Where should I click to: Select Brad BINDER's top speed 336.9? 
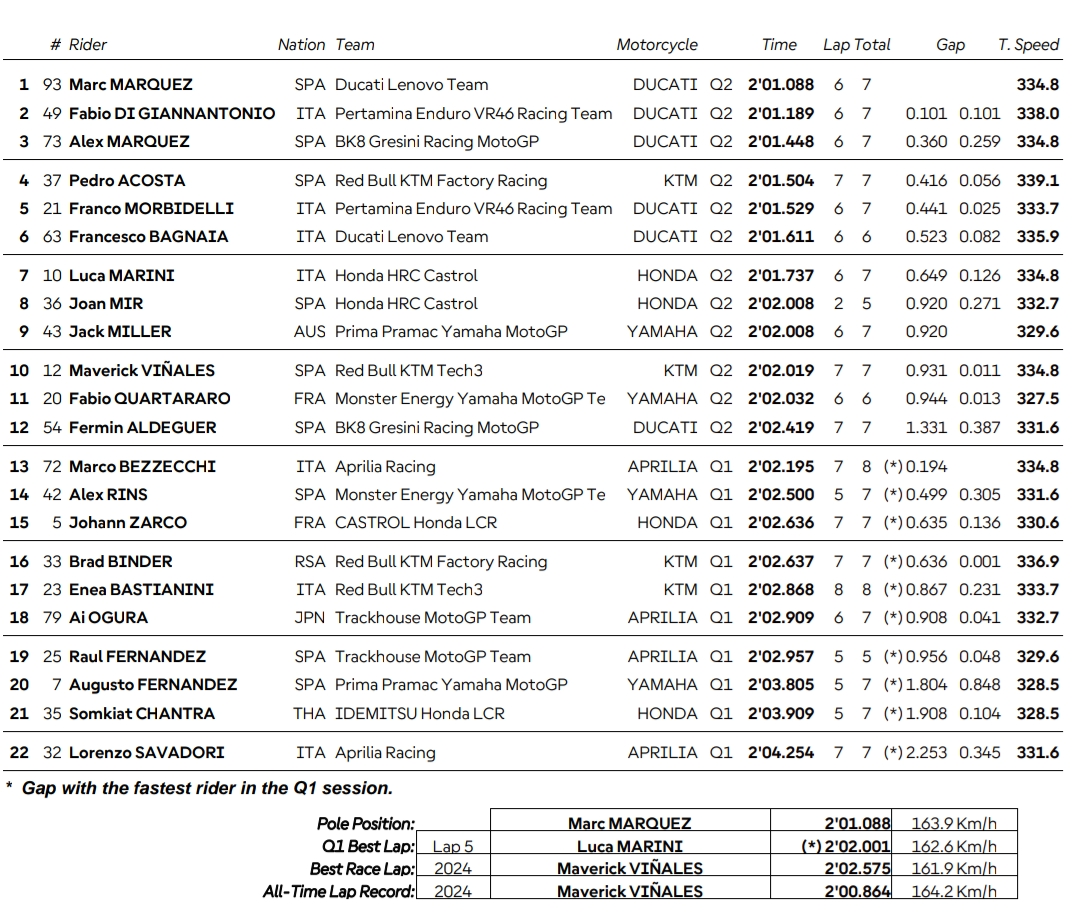pos(1037,562)
